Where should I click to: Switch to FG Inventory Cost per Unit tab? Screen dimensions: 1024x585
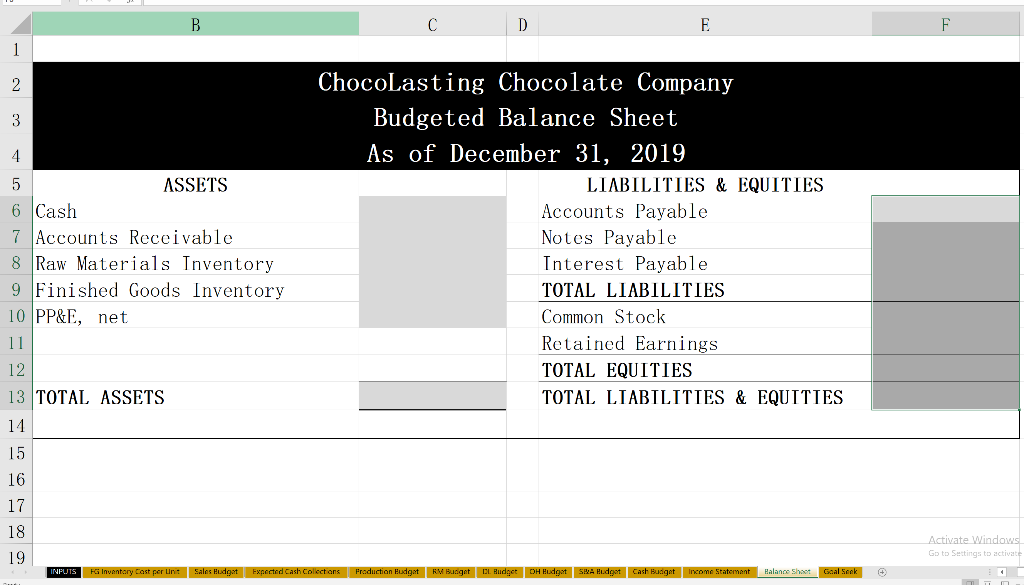pos(135,572)
